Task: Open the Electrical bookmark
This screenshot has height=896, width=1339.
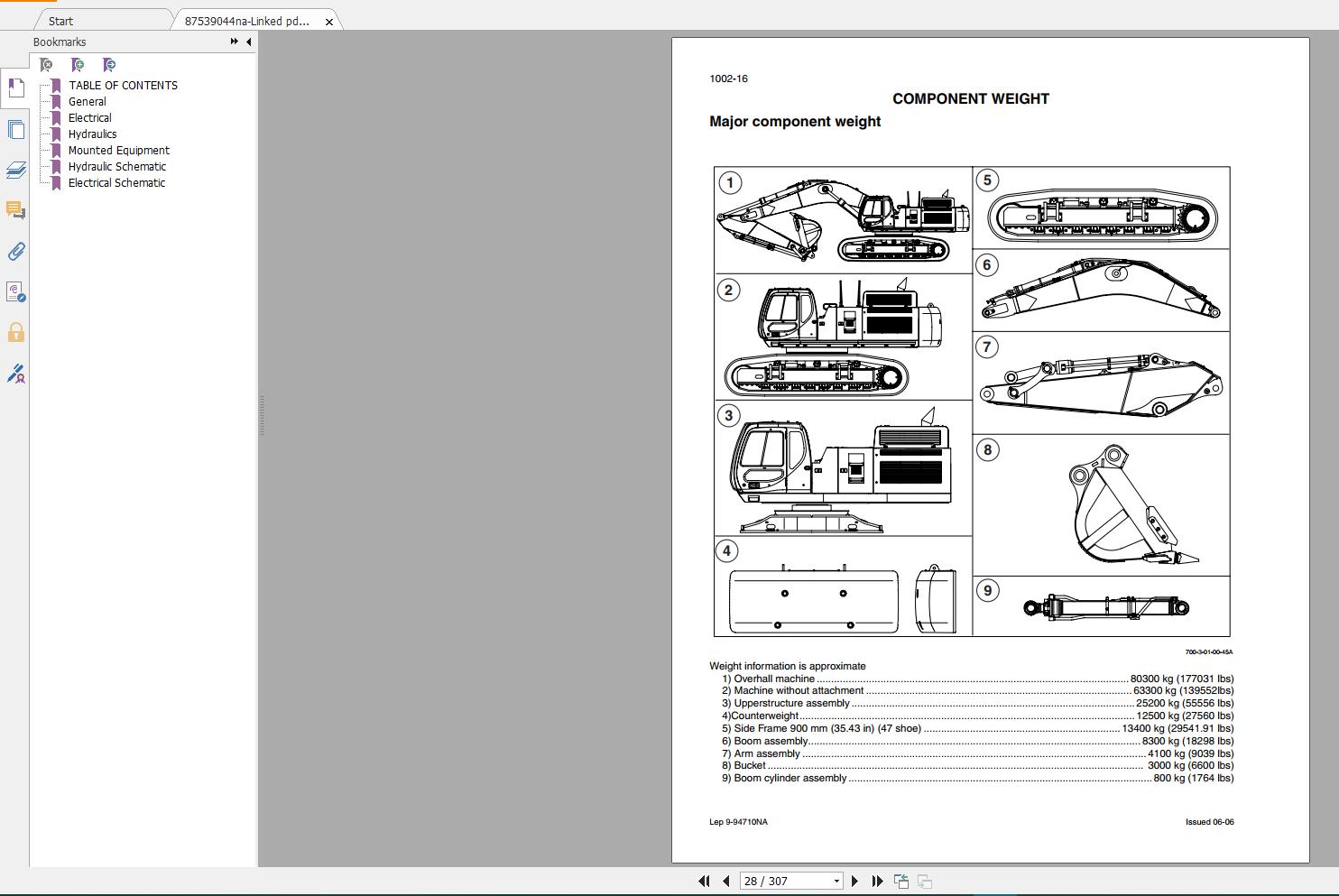Action: [90, 118]
